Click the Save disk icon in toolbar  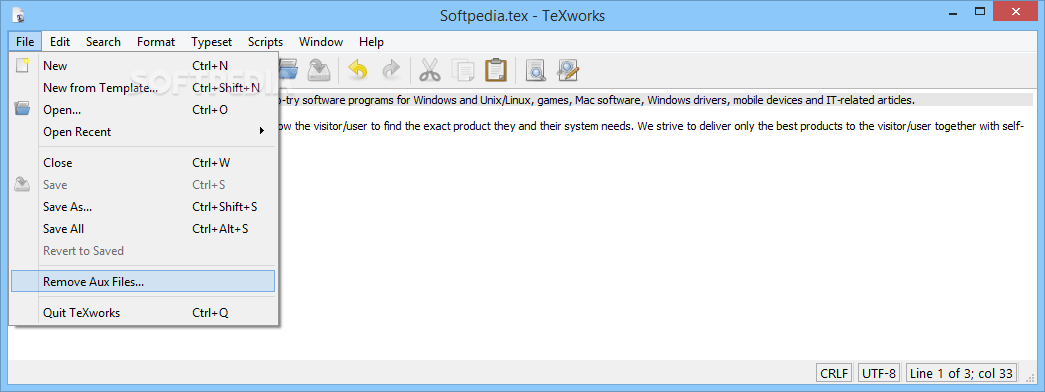tap(319, 69)
